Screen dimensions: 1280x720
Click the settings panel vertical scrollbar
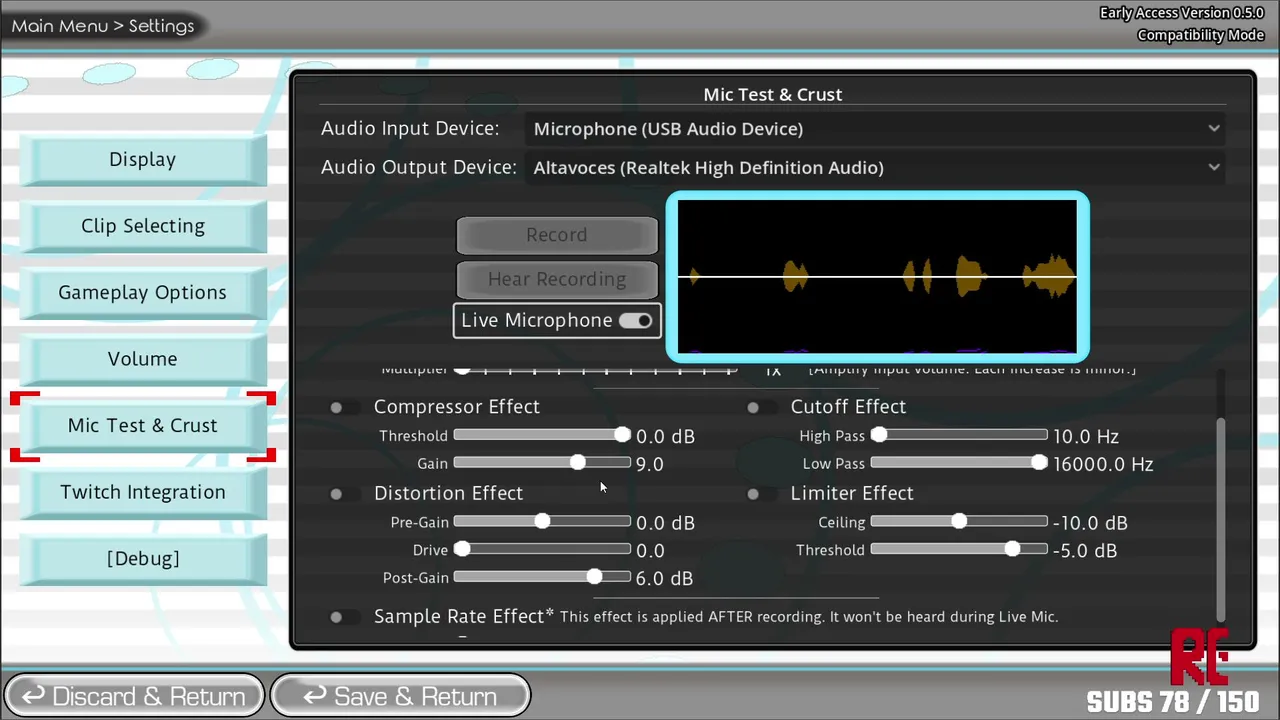coord(1221,520)
